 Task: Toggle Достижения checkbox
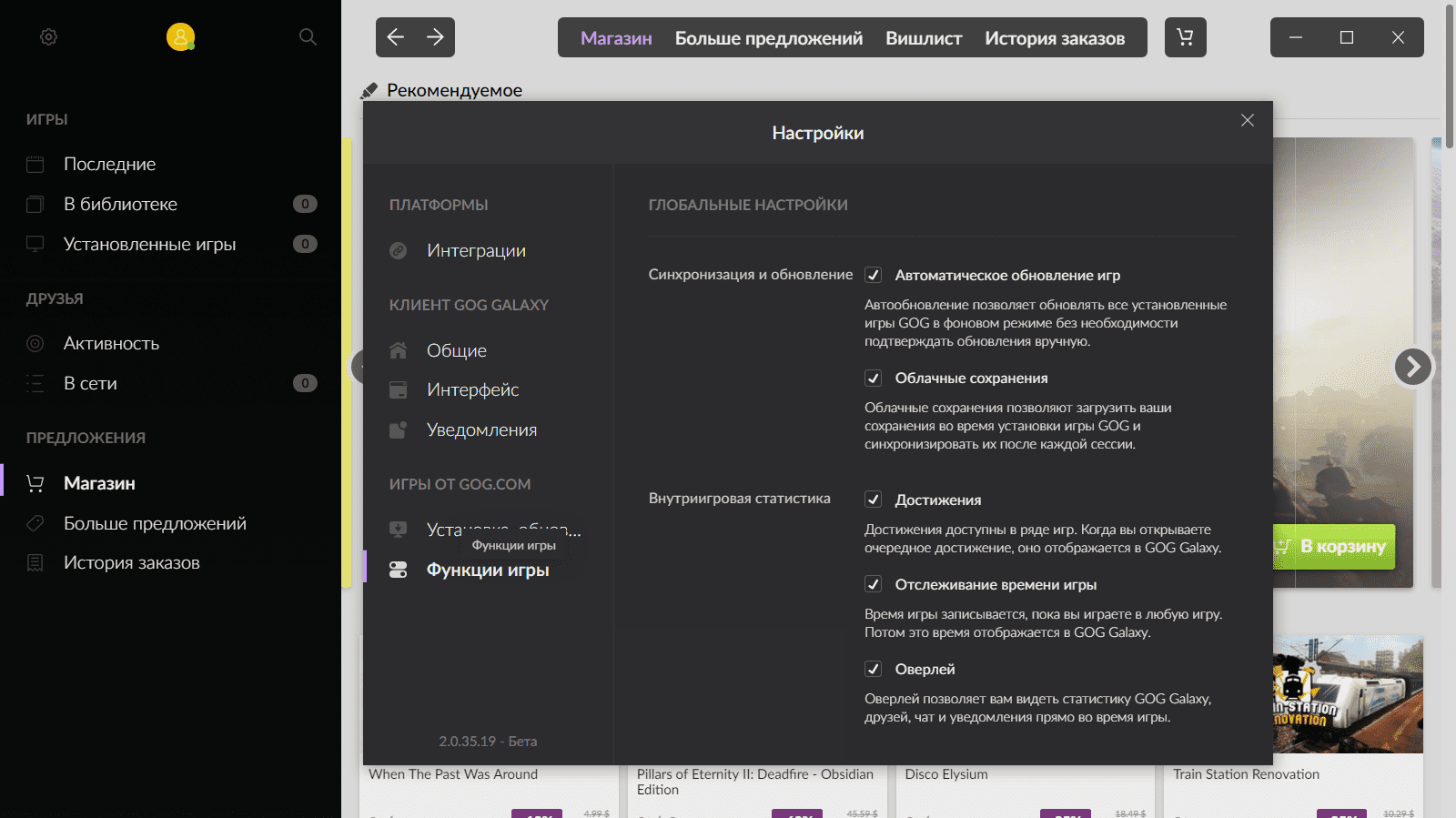[874, 500]
